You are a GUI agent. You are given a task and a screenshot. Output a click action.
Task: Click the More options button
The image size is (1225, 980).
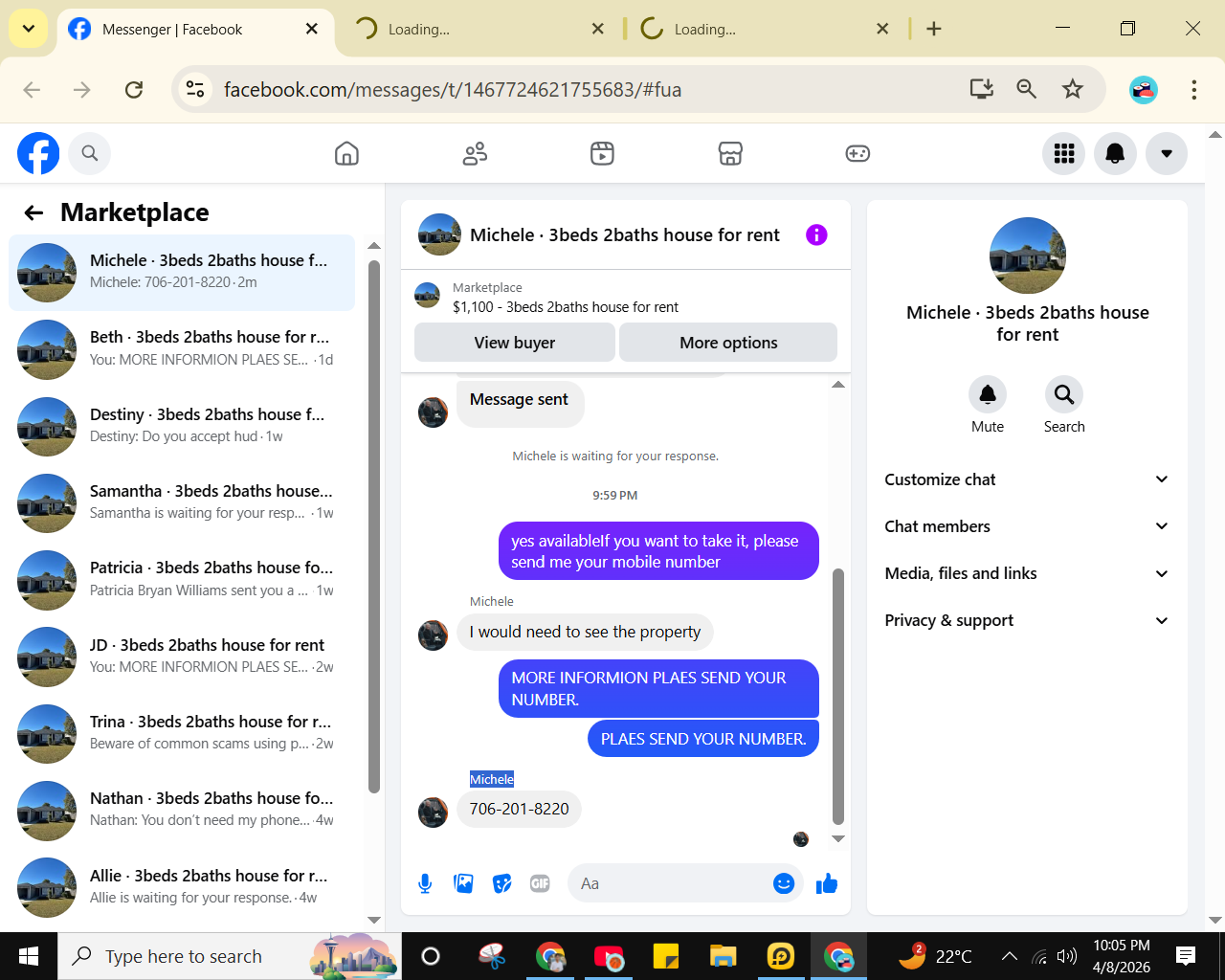click(x=728, y=343)
